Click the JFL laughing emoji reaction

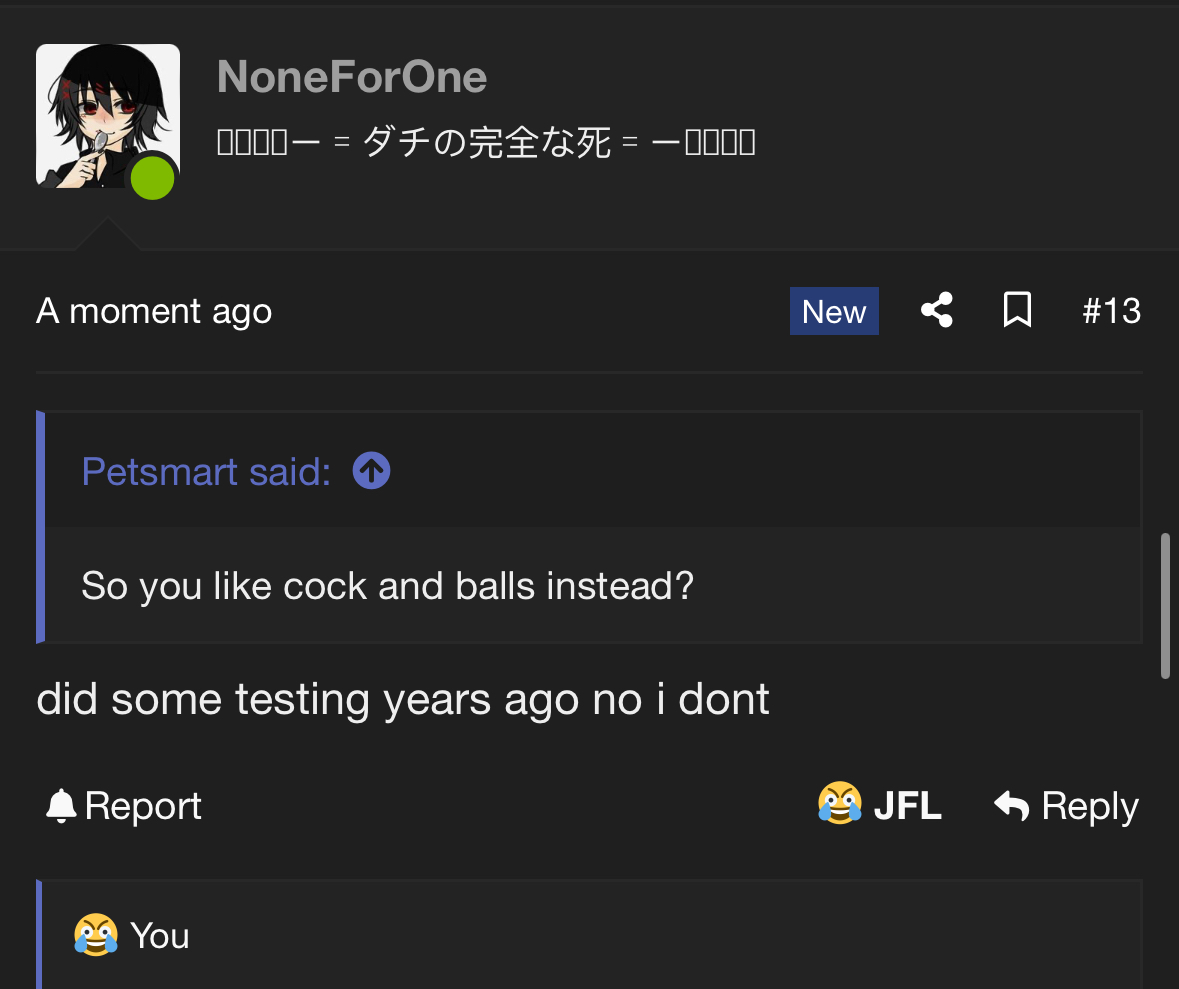pos(840,804)
